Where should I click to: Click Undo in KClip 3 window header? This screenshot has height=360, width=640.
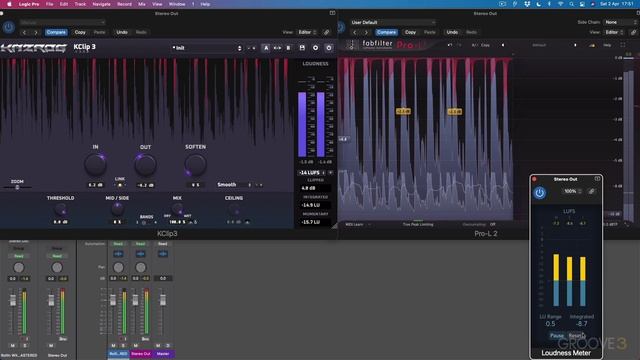pos(122,32)
